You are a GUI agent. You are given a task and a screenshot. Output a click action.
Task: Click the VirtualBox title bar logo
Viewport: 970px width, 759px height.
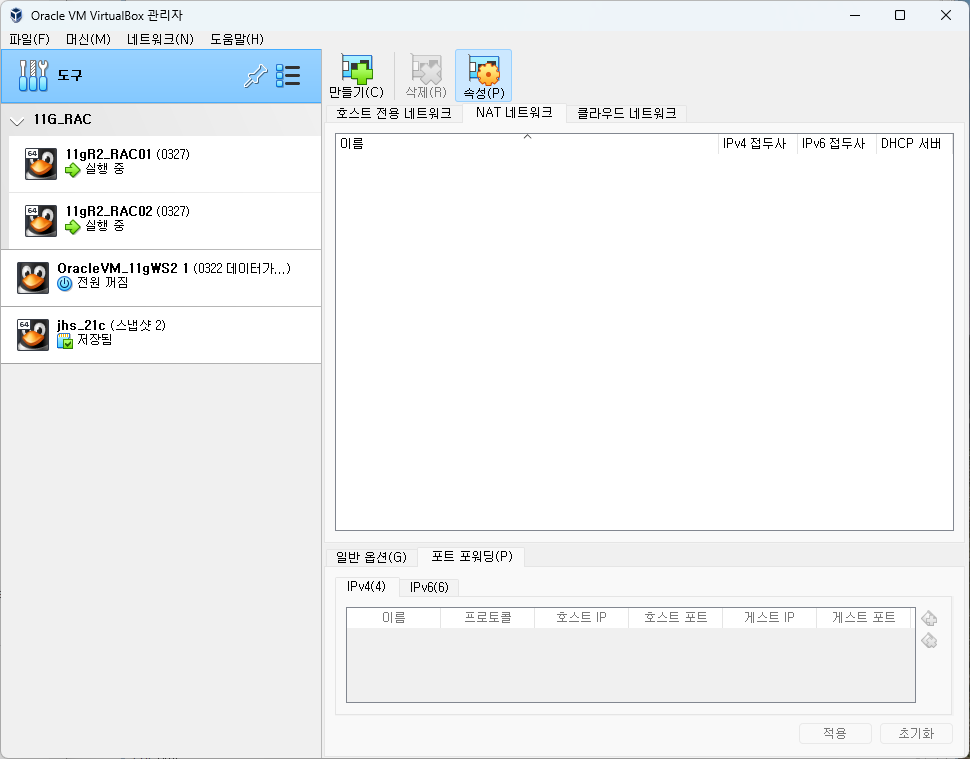(16, 15)
